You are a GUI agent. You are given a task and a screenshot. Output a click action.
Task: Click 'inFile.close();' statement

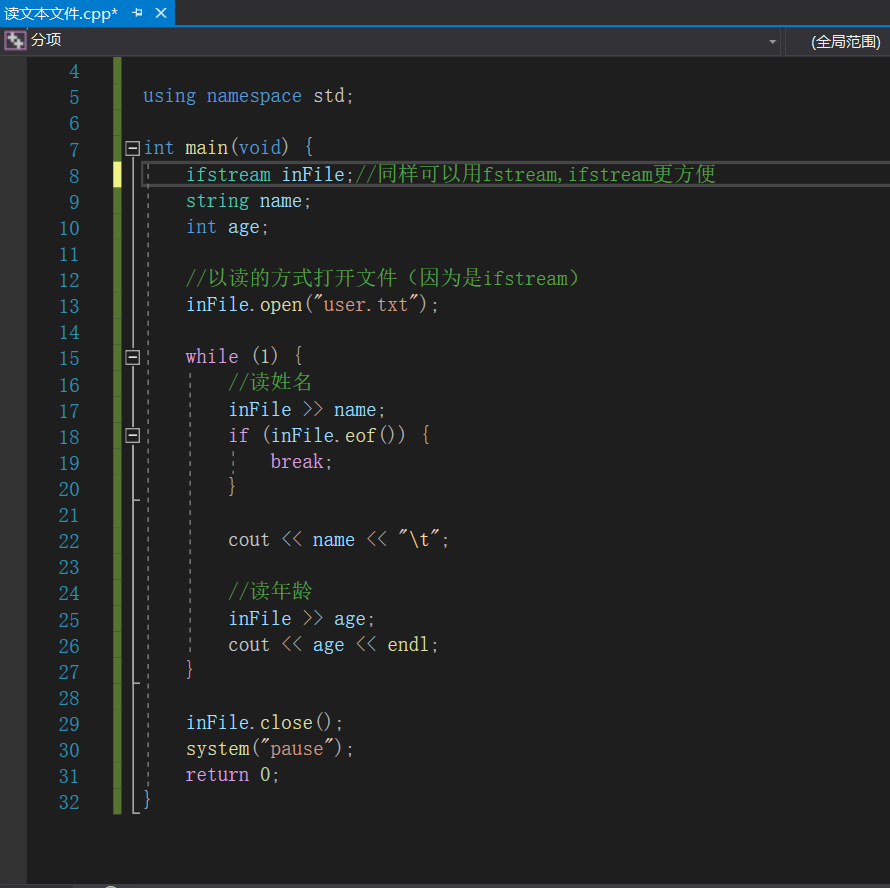265,723
